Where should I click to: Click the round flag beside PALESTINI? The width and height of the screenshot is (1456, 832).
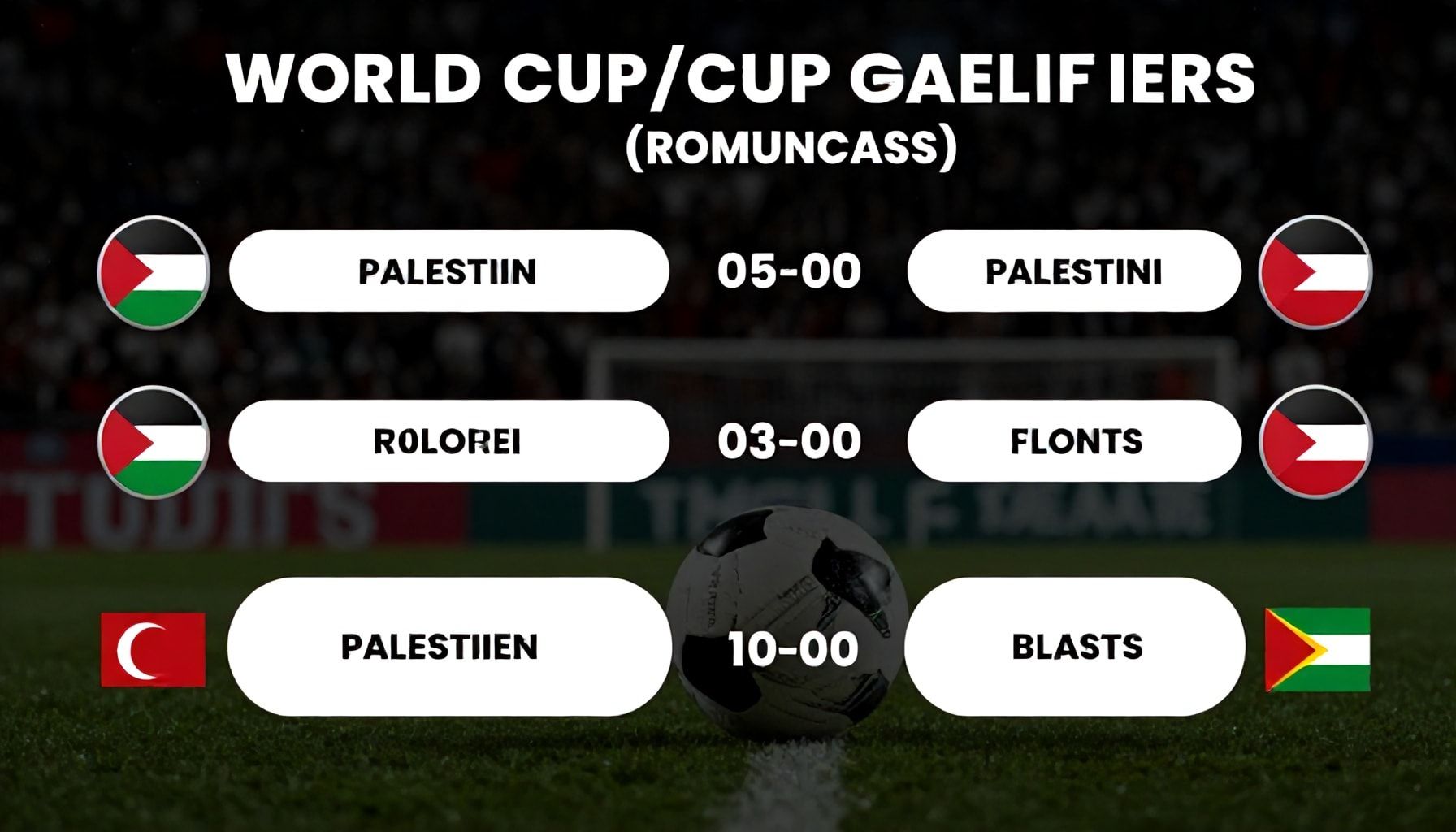point(1315,272)
